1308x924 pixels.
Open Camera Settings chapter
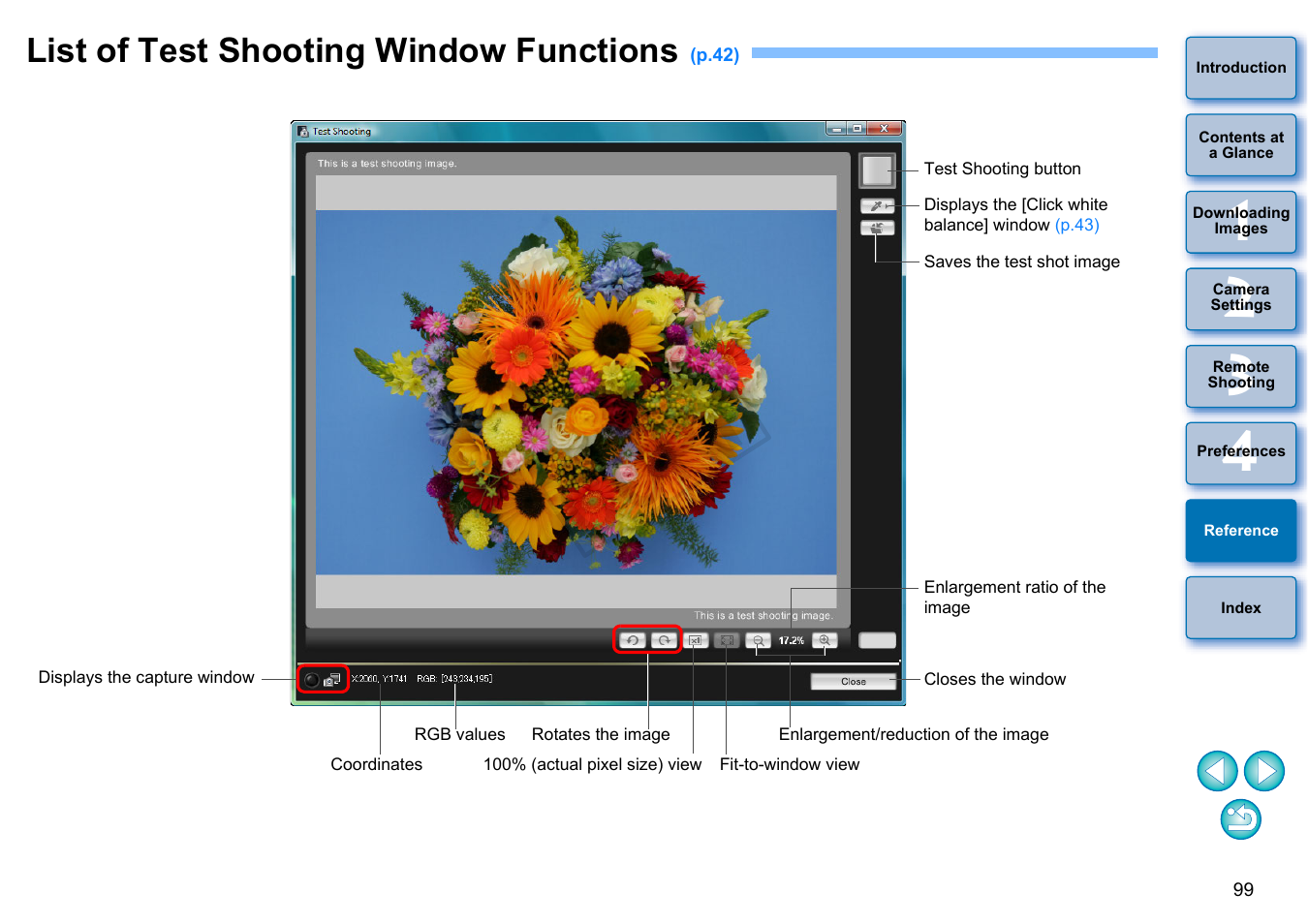1241,299
